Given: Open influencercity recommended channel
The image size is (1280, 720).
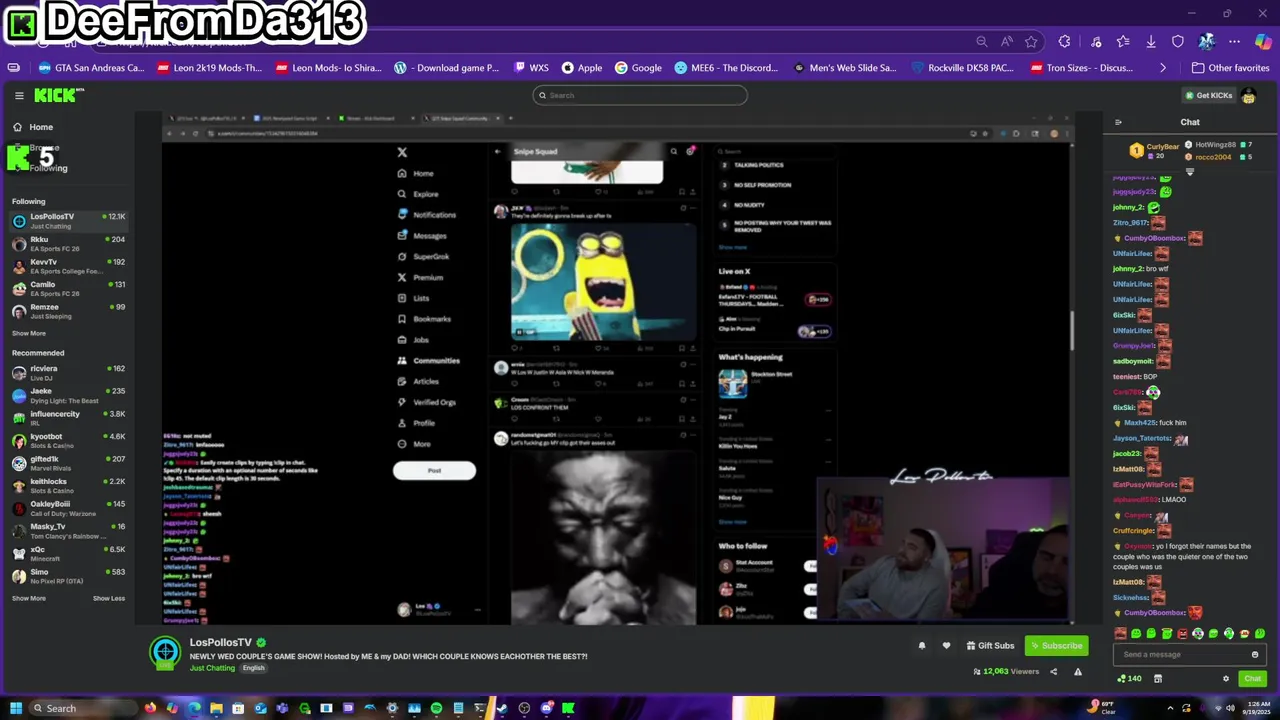Looking at the screenshot, I should point(68,418).
